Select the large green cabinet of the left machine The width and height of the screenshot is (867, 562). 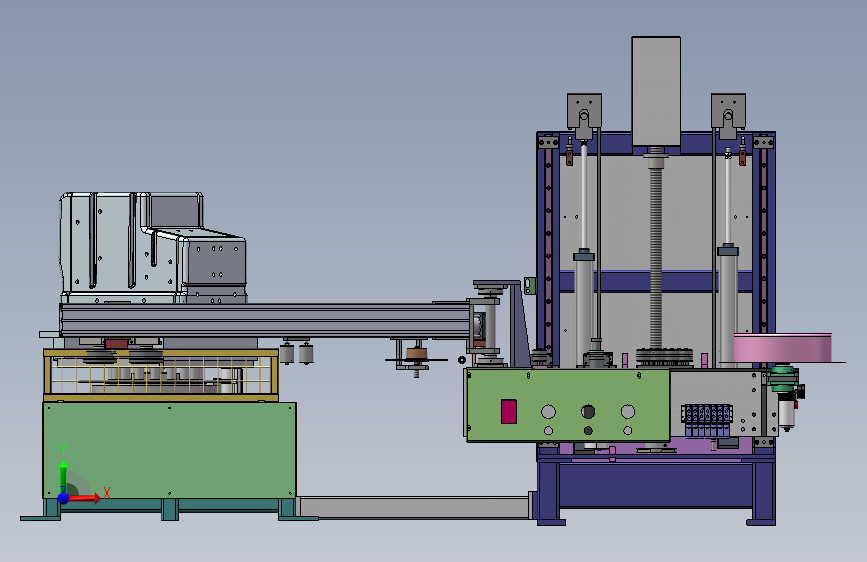click(x=169, y=450)
